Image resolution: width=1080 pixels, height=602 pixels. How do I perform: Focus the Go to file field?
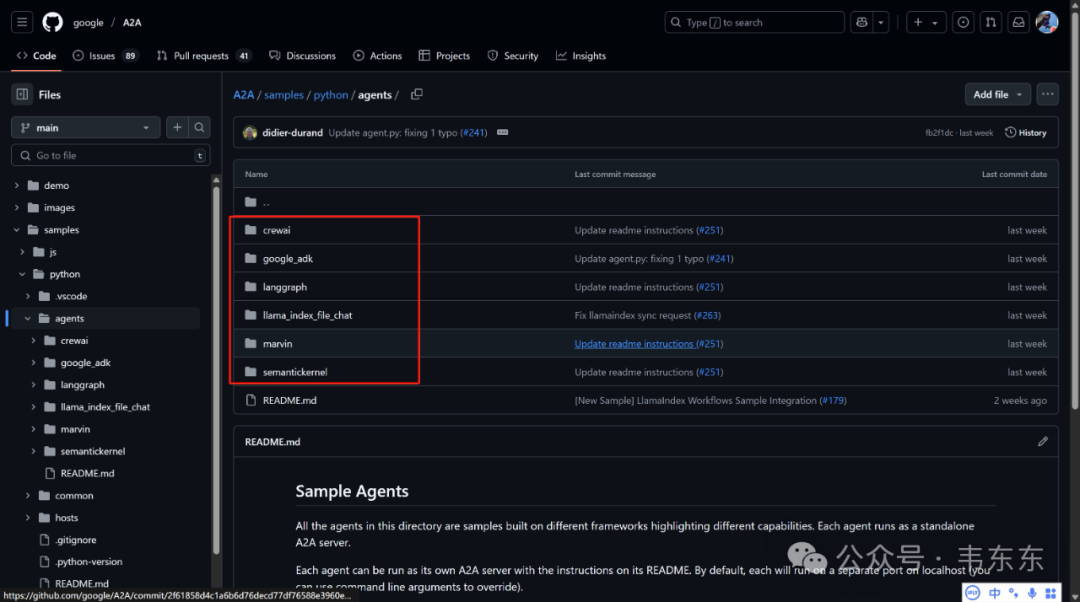pyautogui.click(x=110, y=156)
